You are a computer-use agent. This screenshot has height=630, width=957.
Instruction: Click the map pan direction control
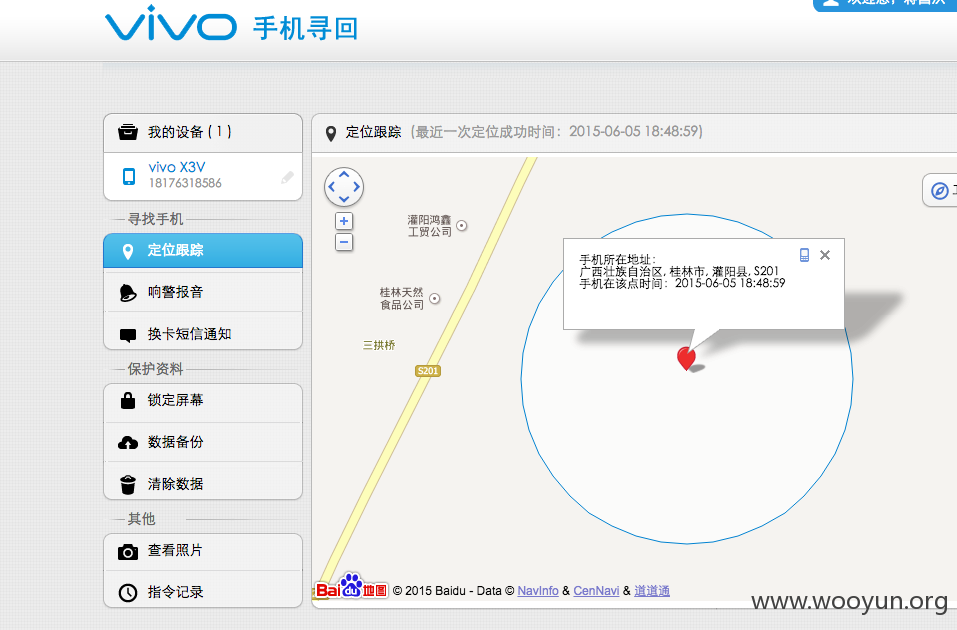344,187
